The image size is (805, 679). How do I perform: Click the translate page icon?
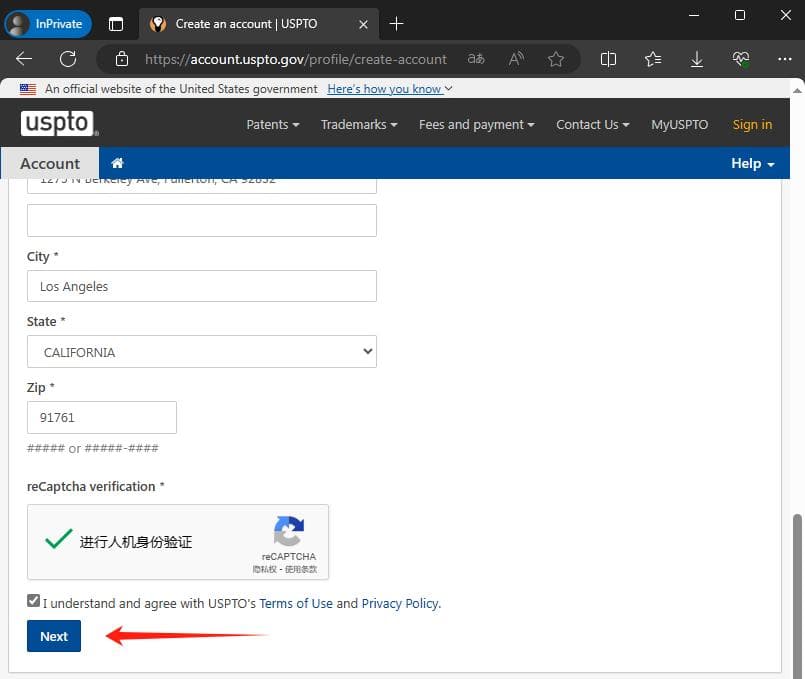click(x=476, y=59)
